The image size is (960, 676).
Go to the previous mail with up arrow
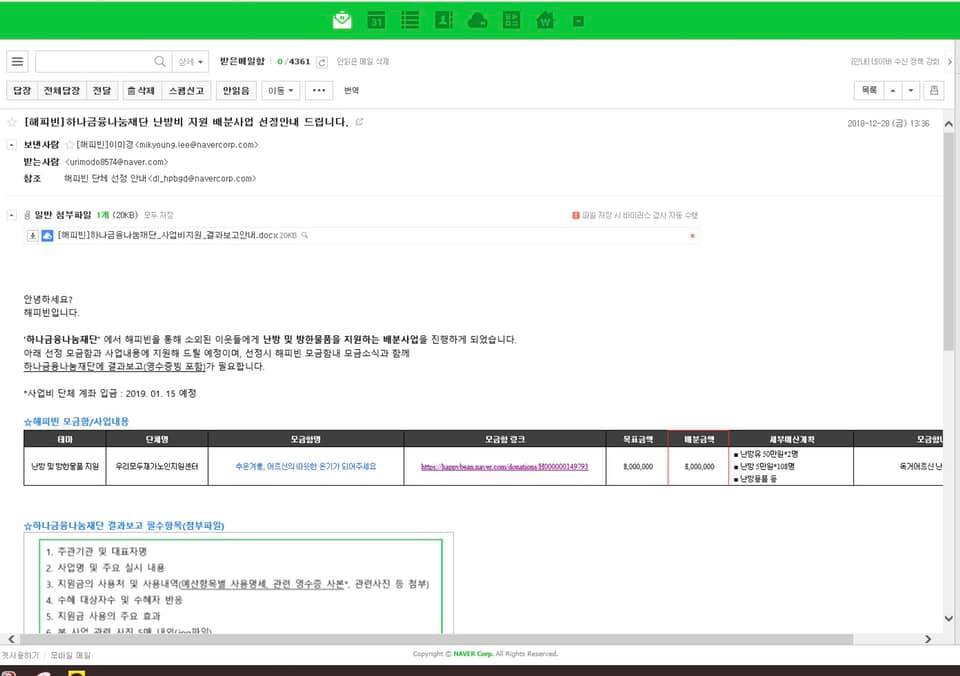893,91
